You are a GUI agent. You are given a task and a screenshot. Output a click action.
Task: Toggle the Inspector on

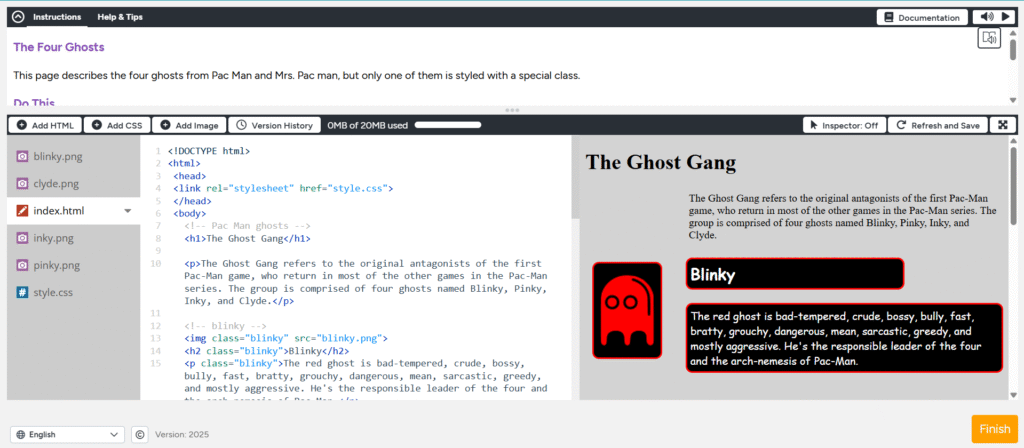pos(843,125)
